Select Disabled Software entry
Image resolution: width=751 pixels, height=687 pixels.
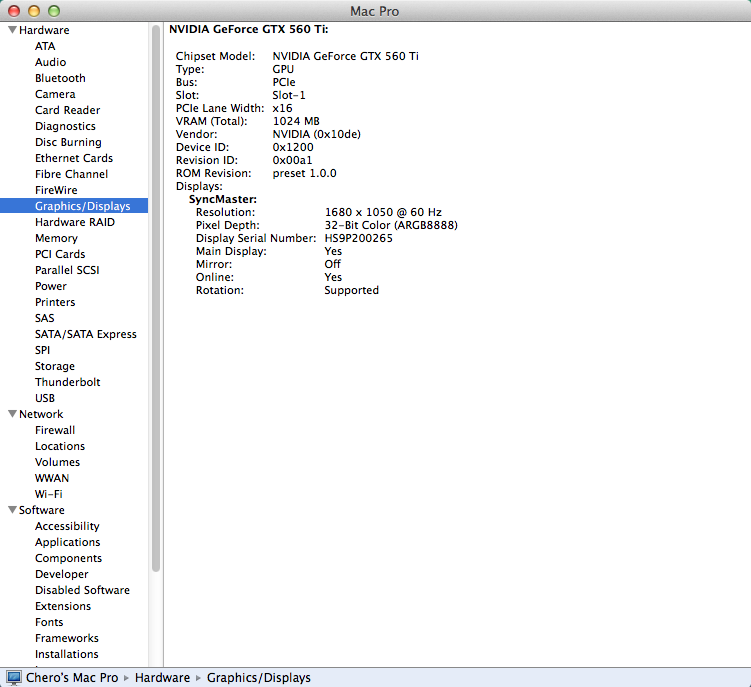pyautogui.click(x=82, y=590)
